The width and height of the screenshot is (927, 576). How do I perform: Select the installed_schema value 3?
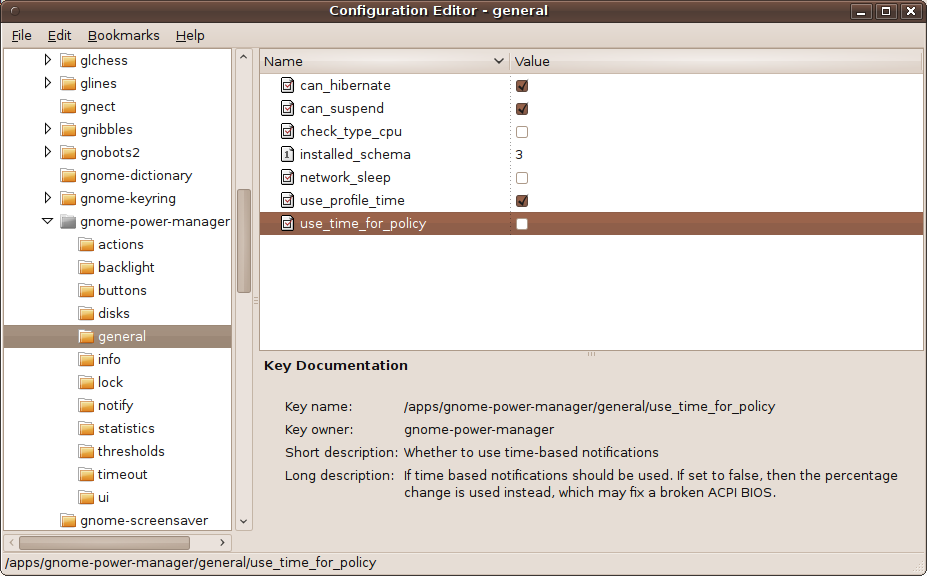tap(519, 155)
